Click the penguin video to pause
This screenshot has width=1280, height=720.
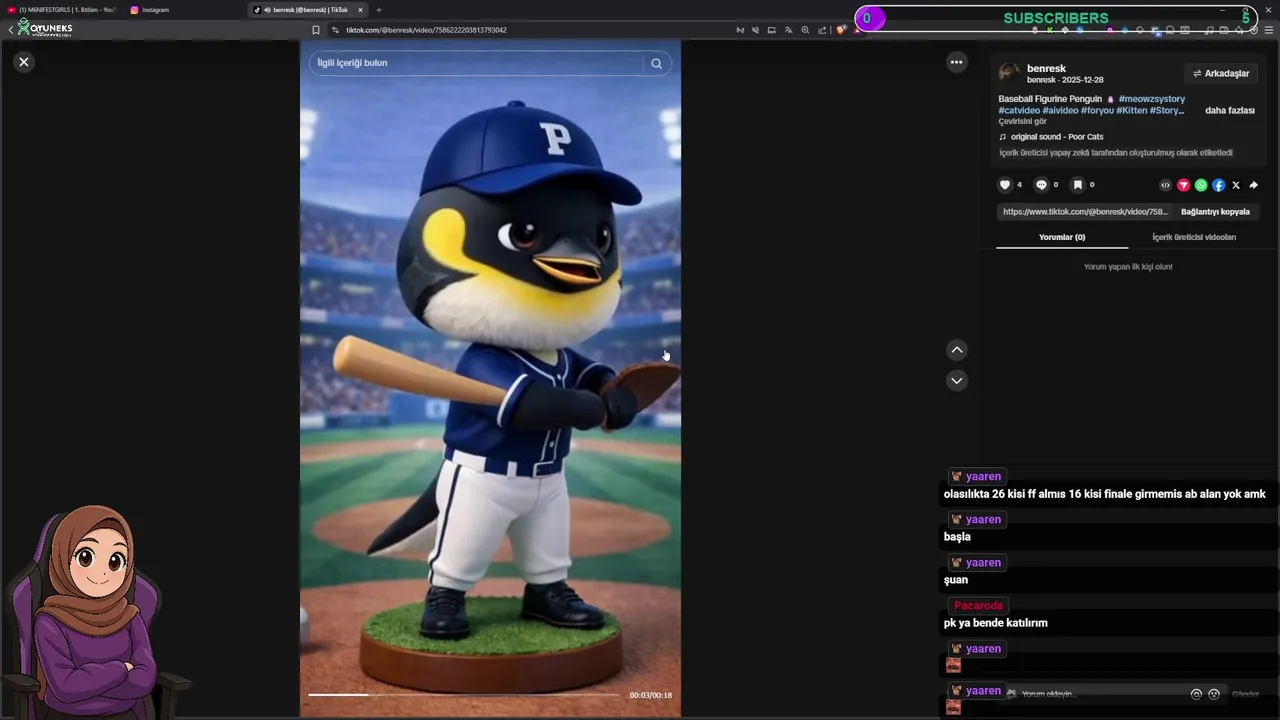[490, 378]
